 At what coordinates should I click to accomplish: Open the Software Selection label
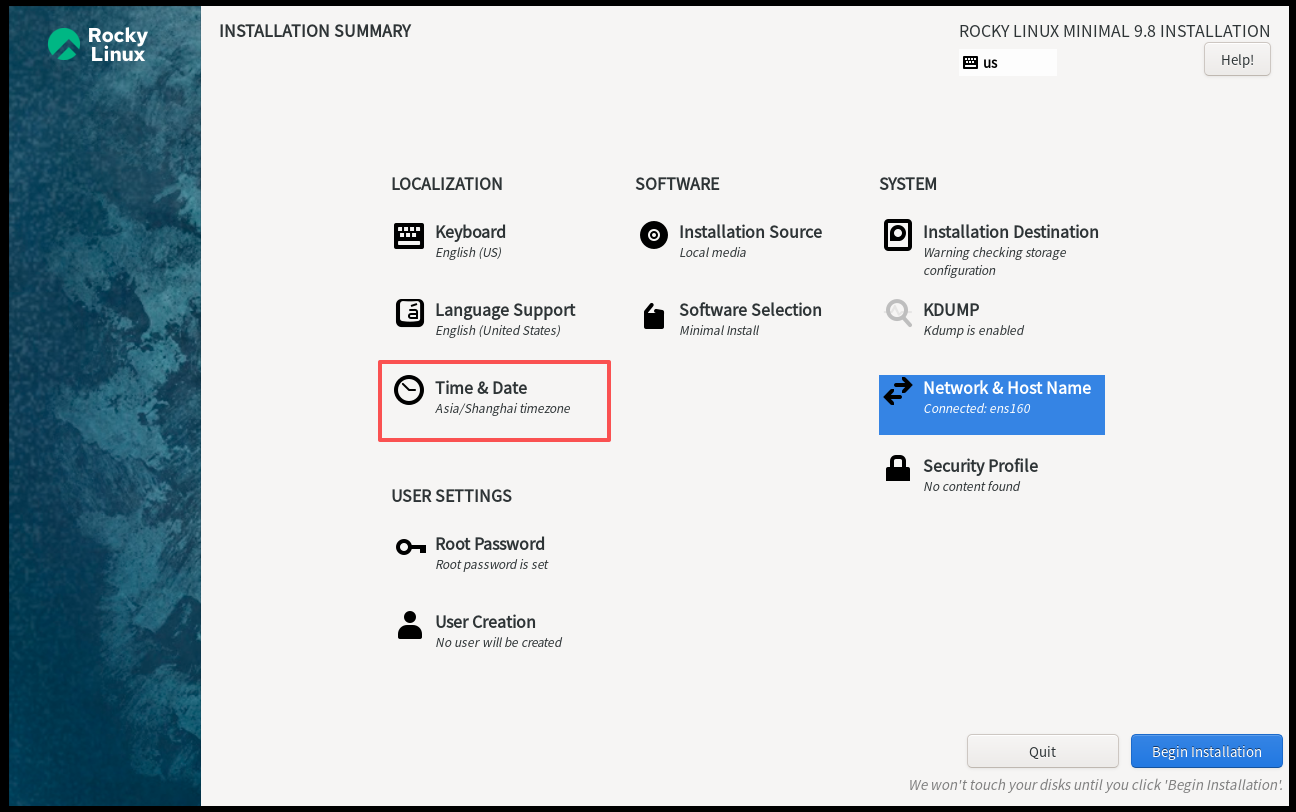pyautogui.click(x=750, y=310)
